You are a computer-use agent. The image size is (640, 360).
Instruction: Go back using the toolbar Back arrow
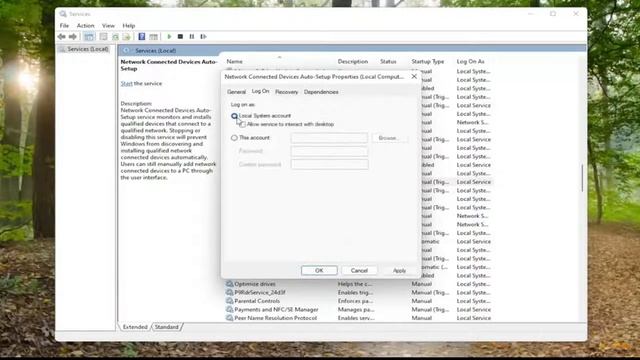pos(62,37)
